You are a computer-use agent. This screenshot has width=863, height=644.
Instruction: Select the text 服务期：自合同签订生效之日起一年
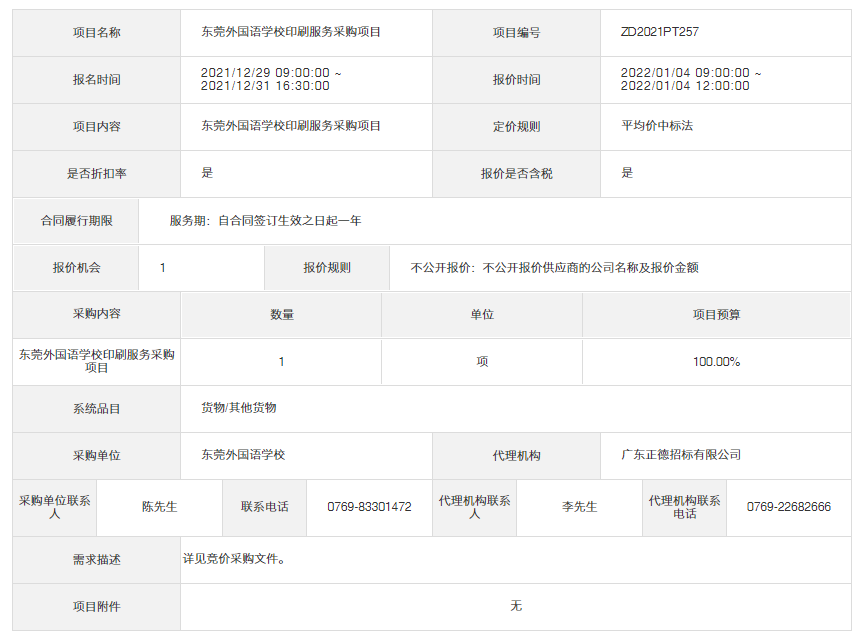(x=265, y=221)
